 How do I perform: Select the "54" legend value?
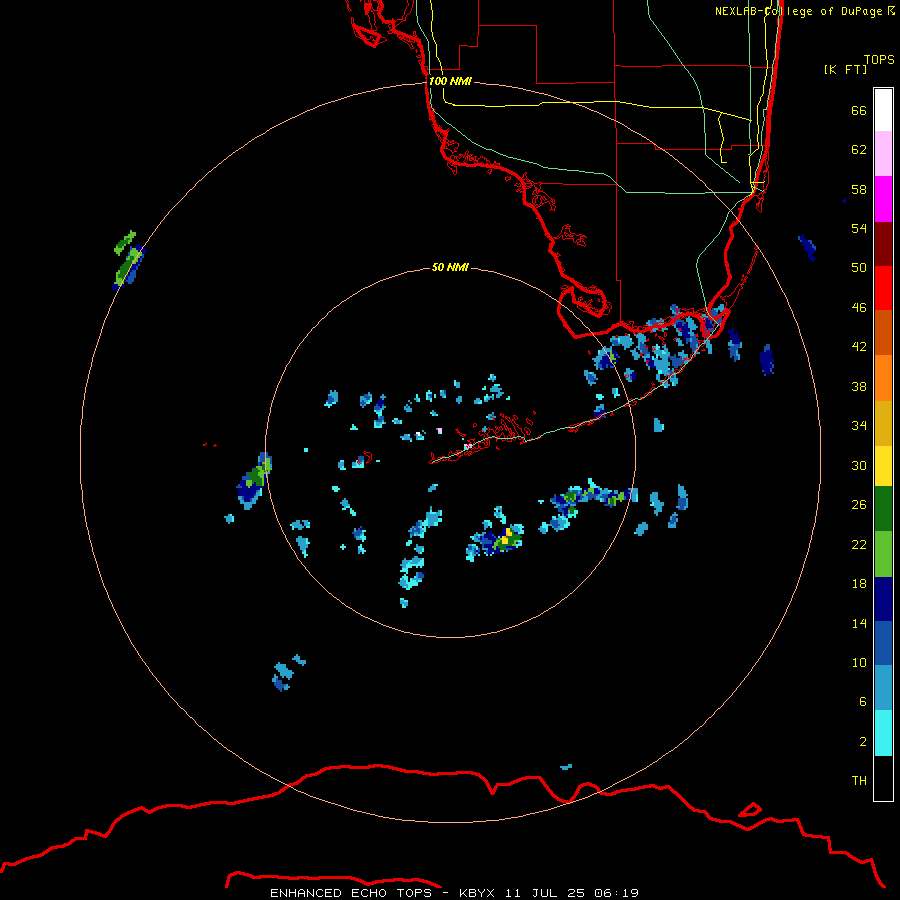click(859, 228)
